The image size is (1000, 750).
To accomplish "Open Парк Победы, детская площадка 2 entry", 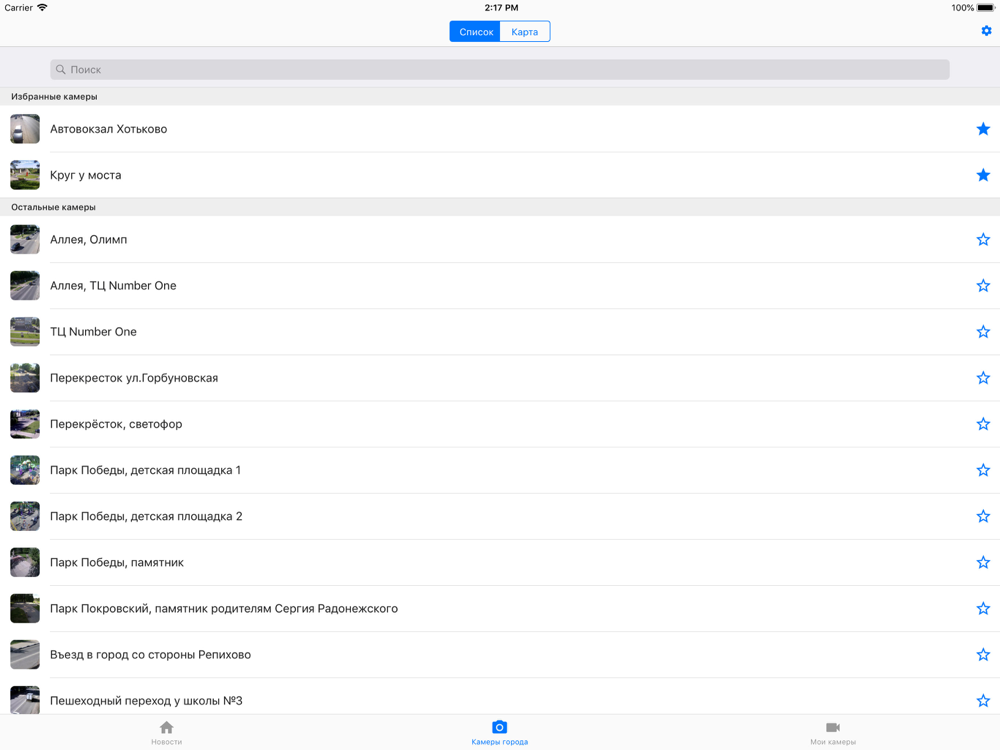I will [x=146, y=516].
